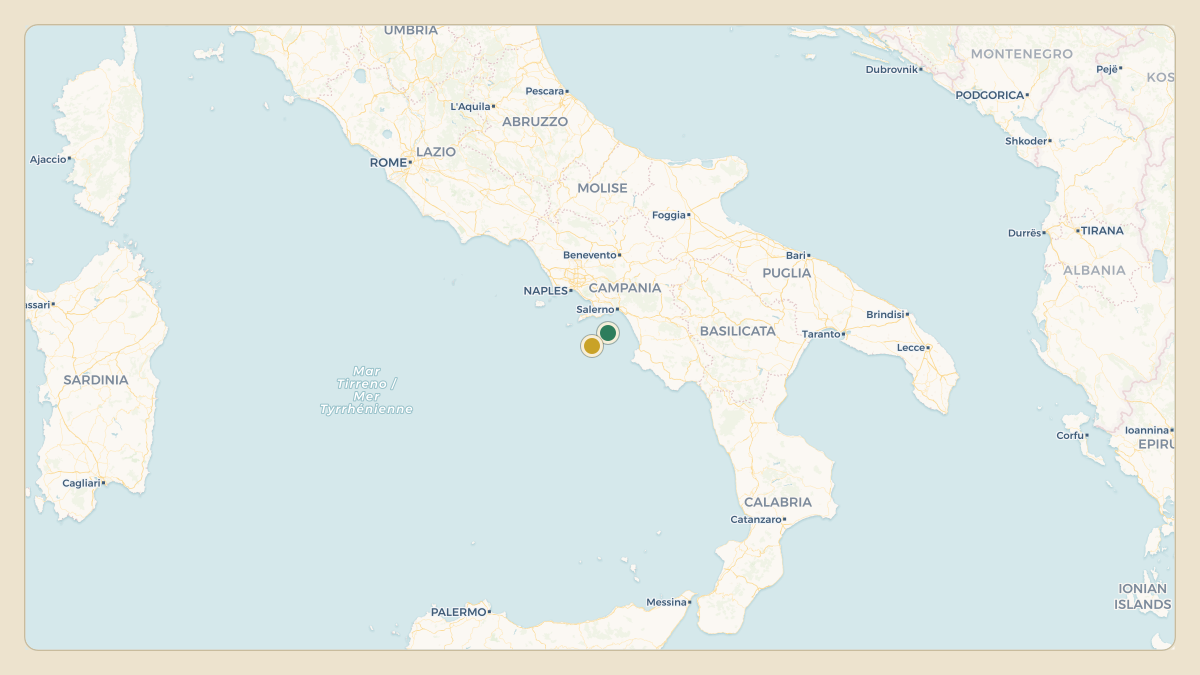Viewport: 1200px width, 675px height.
Task: Click the Basilicata region label
Action: pyautogui.click(x=738, y=330)
